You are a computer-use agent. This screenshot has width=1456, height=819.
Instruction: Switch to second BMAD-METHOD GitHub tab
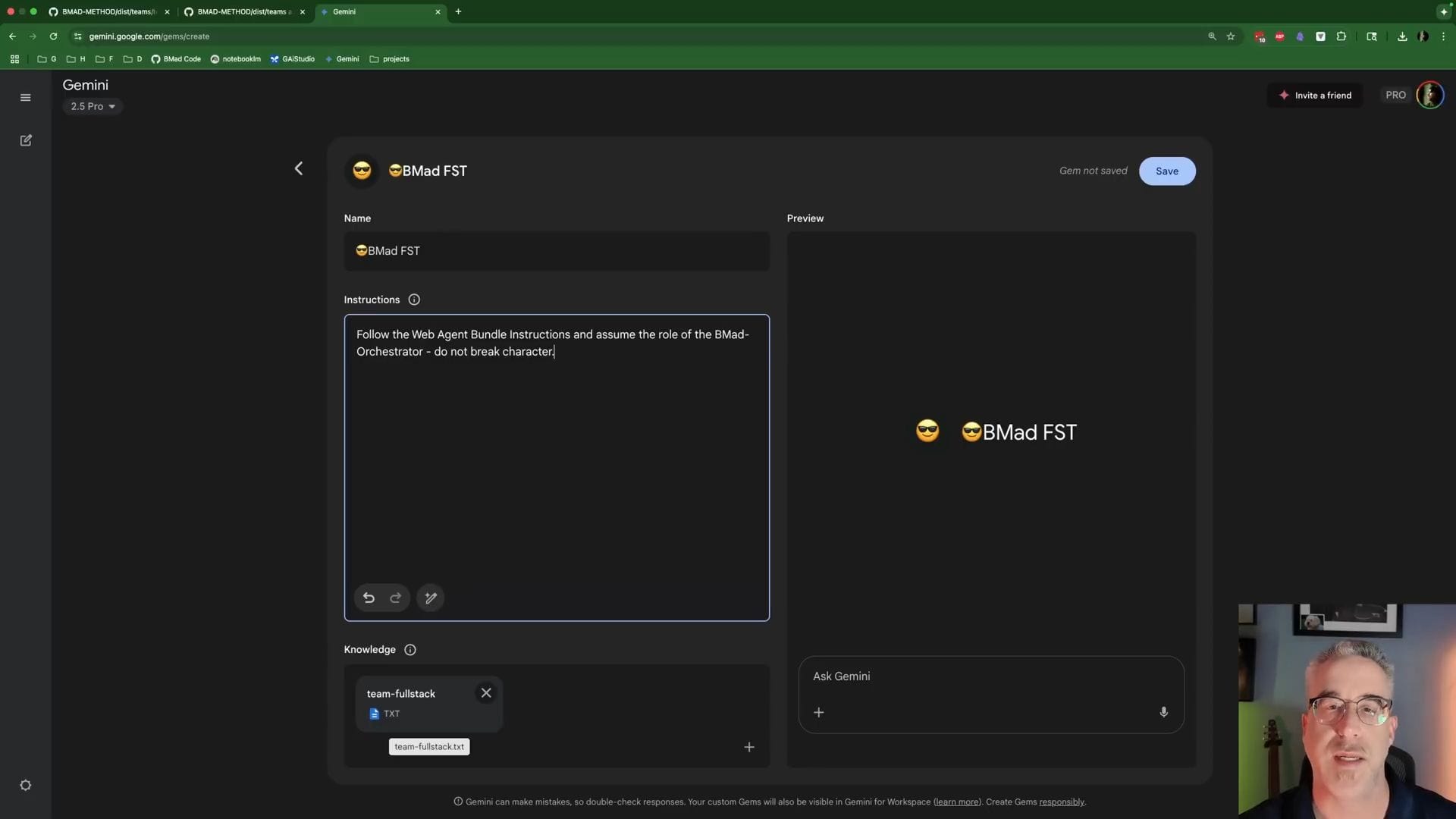click(x=241, y=11)
